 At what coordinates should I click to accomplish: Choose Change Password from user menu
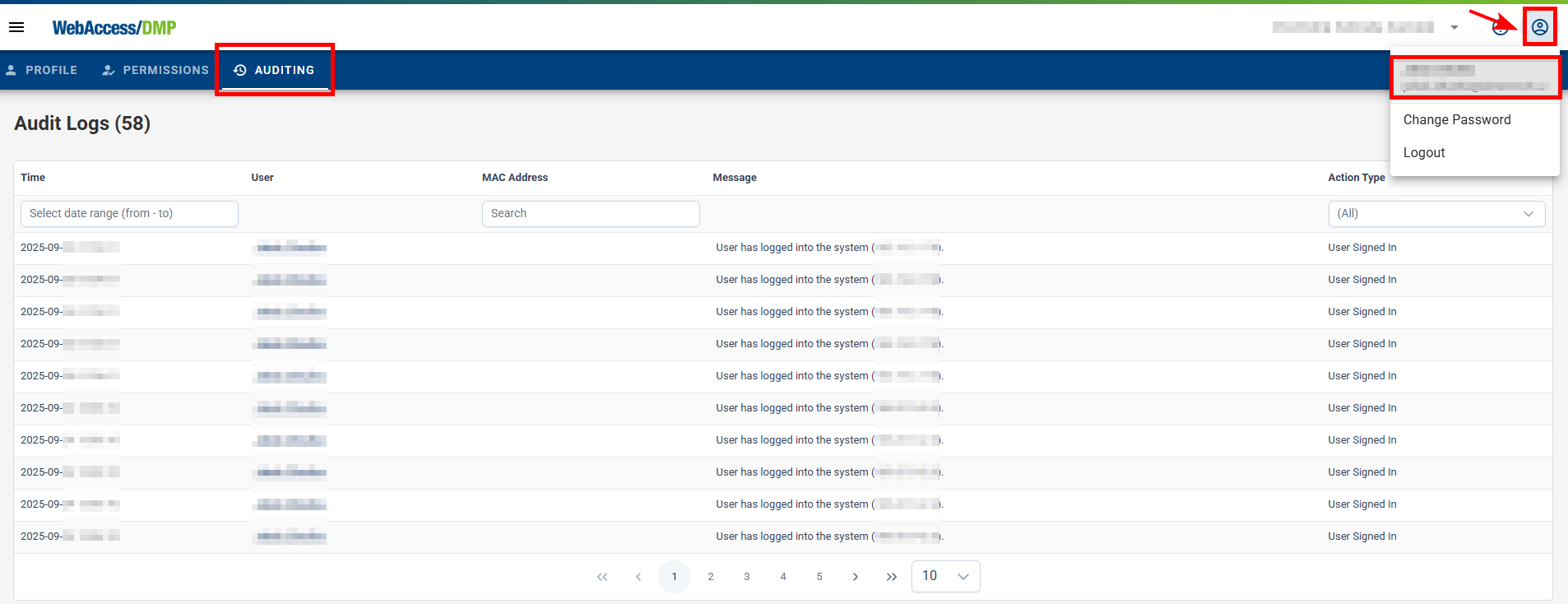[1456, 120]
